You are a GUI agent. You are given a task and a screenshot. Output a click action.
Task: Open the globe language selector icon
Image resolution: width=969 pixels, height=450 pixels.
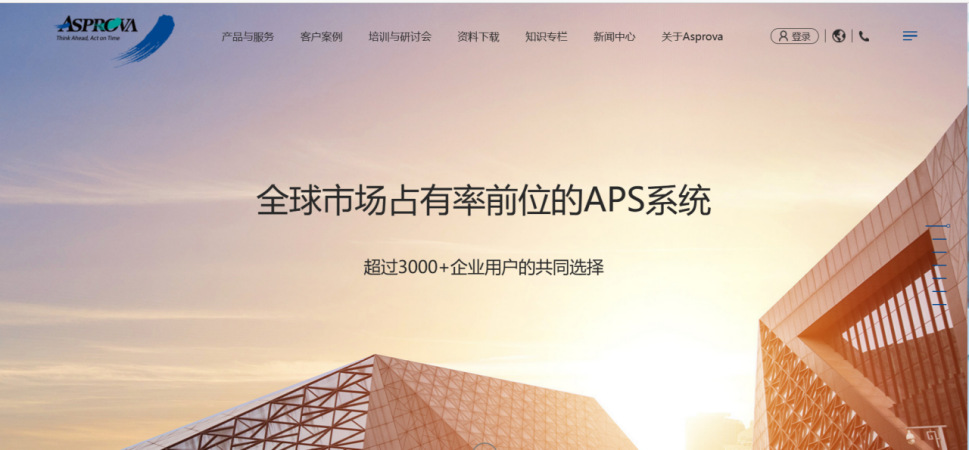(839, 36)
